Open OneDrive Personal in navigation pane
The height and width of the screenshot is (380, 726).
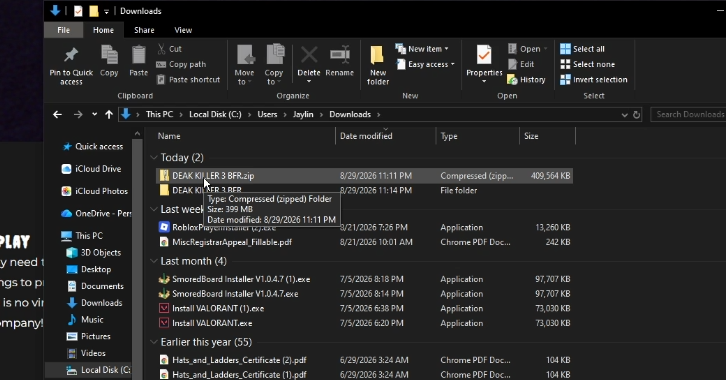pyautogui.click(x=96, y=213)
